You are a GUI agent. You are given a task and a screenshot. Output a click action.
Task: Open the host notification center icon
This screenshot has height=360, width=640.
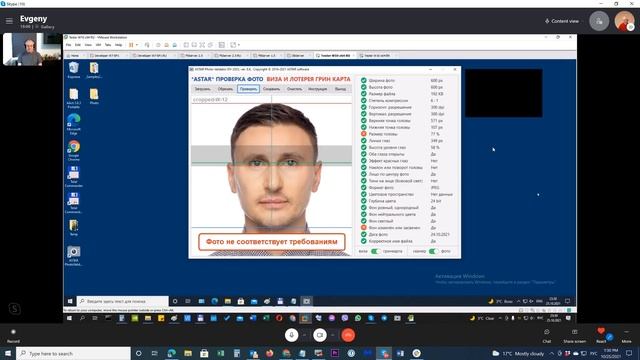(x=629, y=353)
